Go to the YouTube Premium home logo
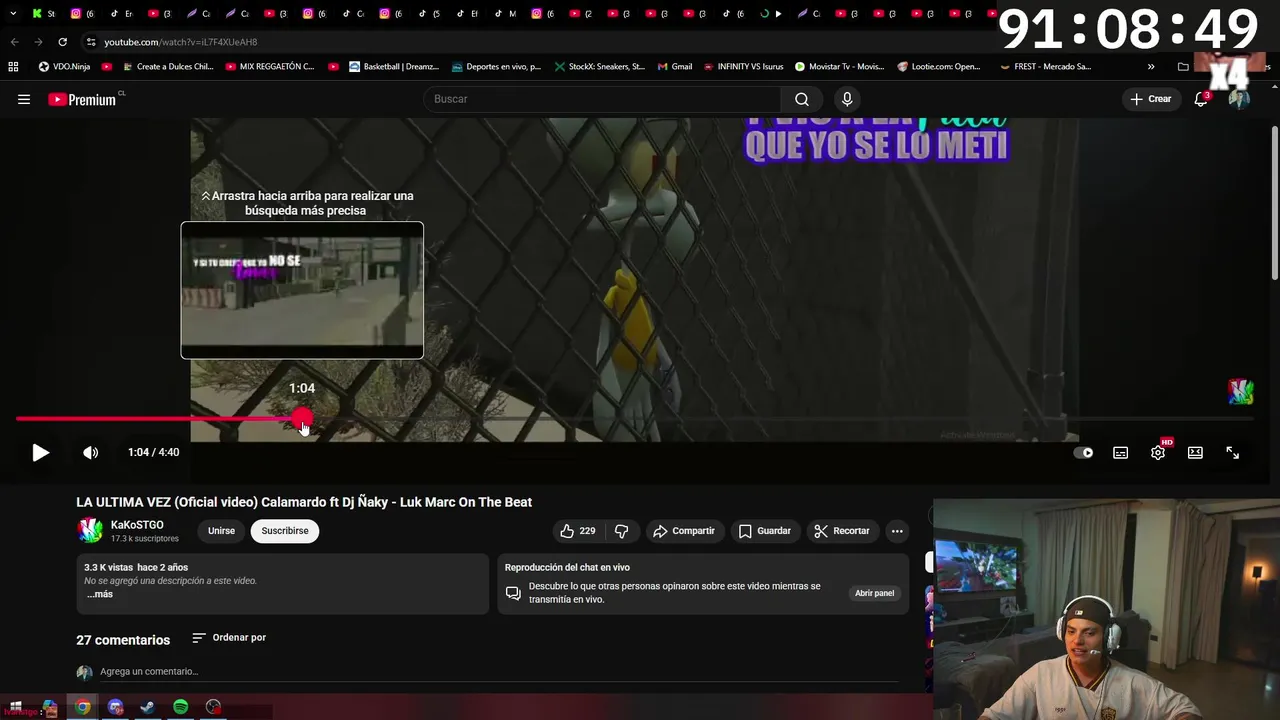The height and width of the screenshot is (720, 1280). point(82,99)
